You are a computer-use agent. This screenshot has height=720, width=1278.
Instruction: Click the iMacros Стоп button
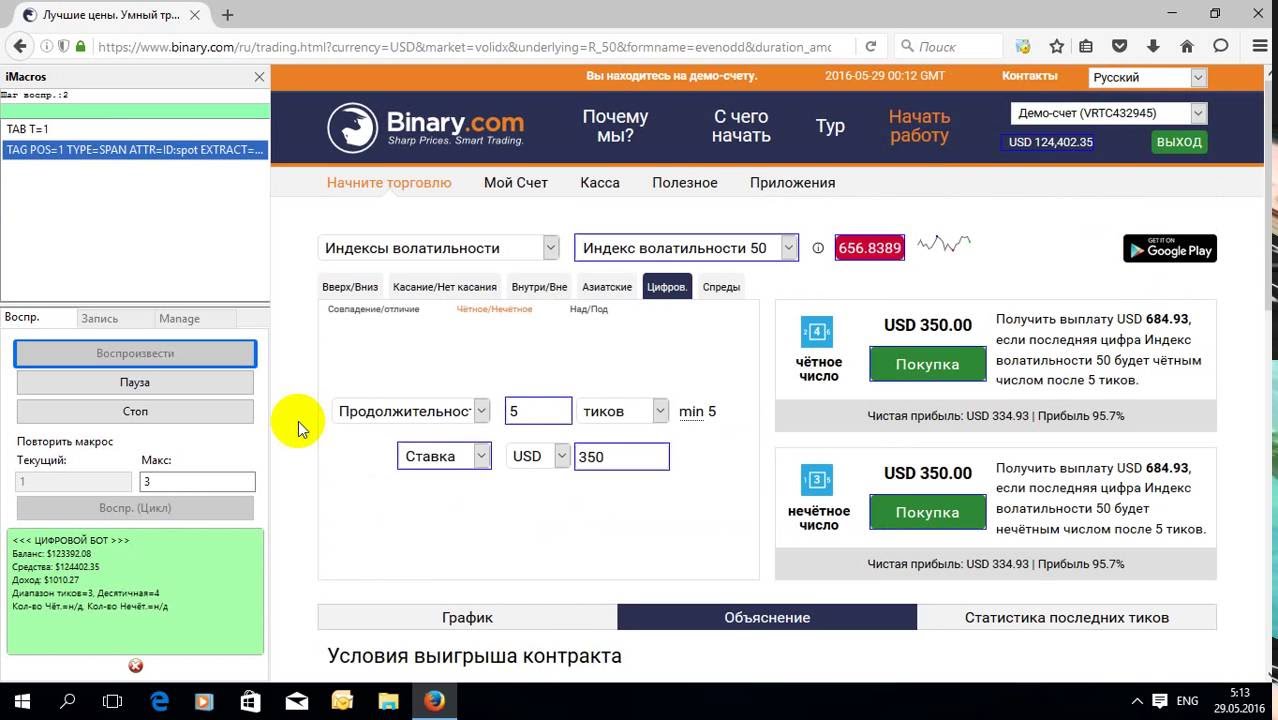[x=135, y=411]
